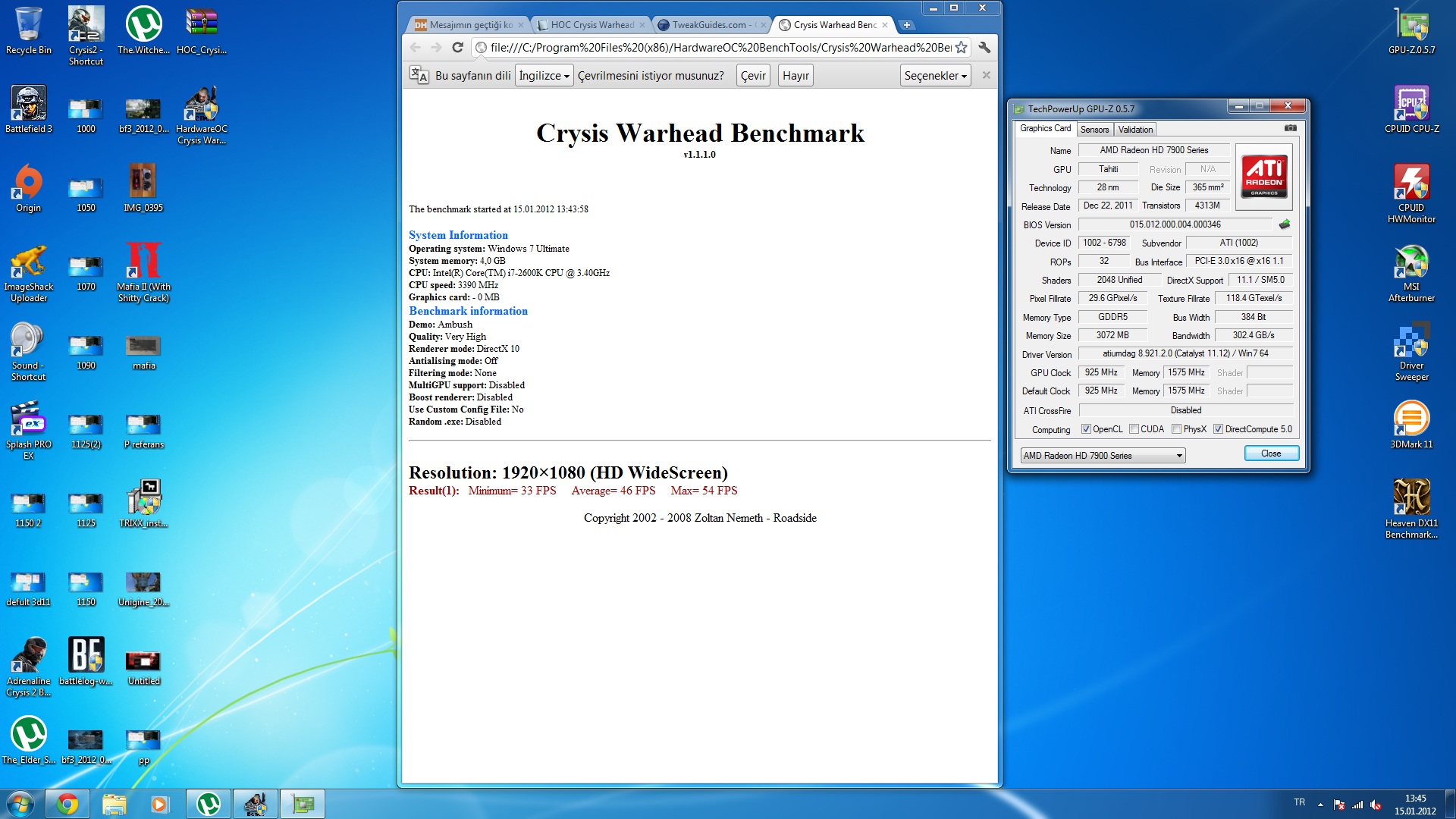Toggle the CUDA checkbox
1456x819 pixels.
point(1134,429)
